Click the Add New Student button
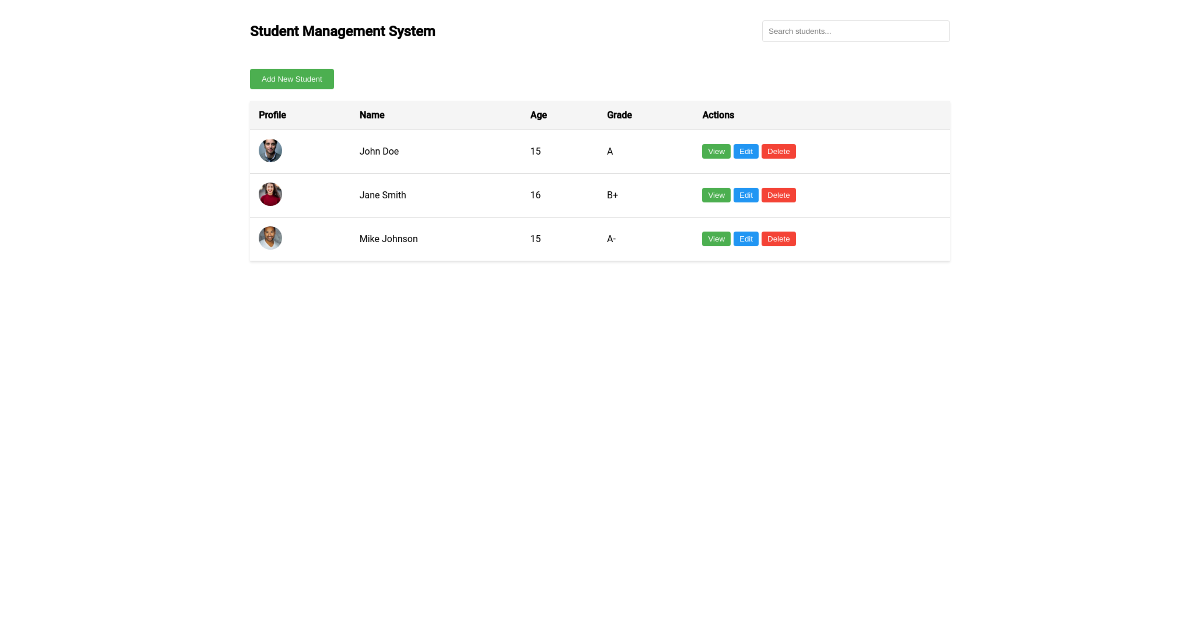The width and height of the screenshot is (1200, 630). [x=291, y=79]
